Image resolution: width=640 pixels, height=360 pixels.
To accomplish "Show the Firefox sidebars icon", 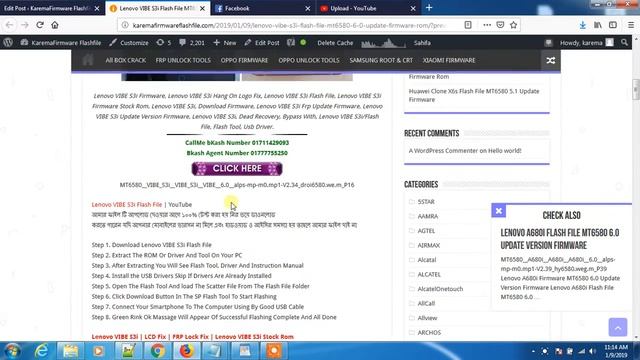I will pyautogui.click(x=613, y=25).
